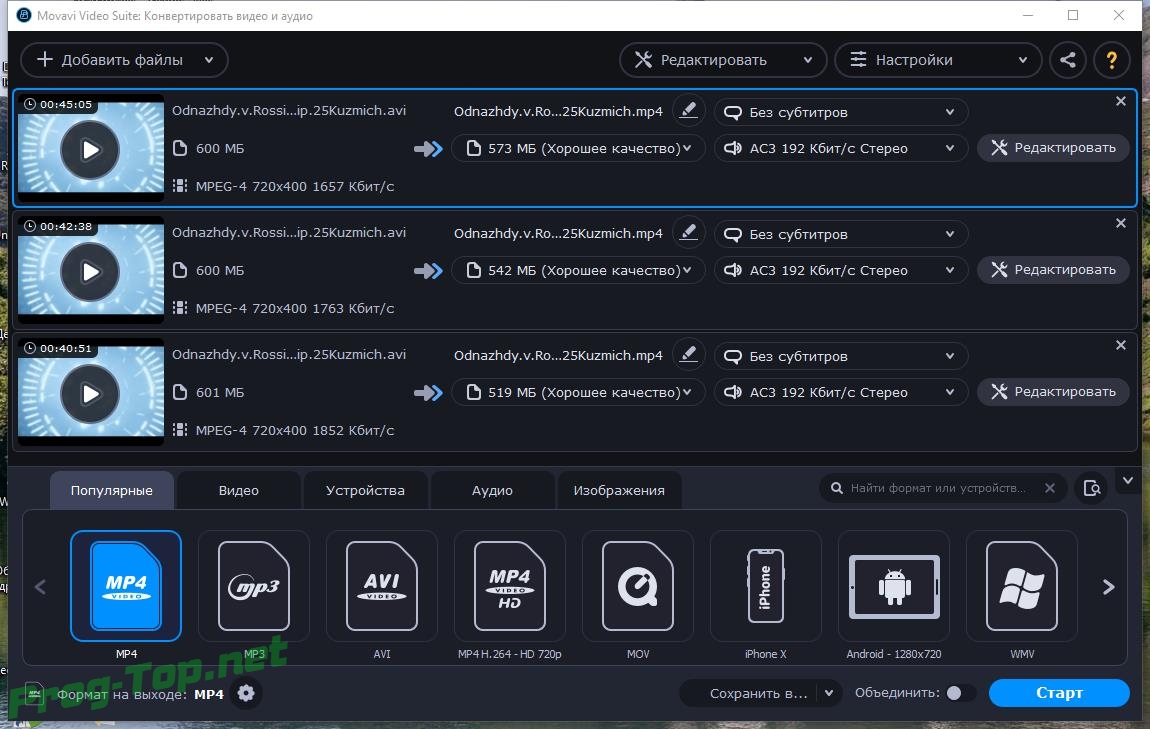Select the MP3 format preset icon

coord(254,586)
